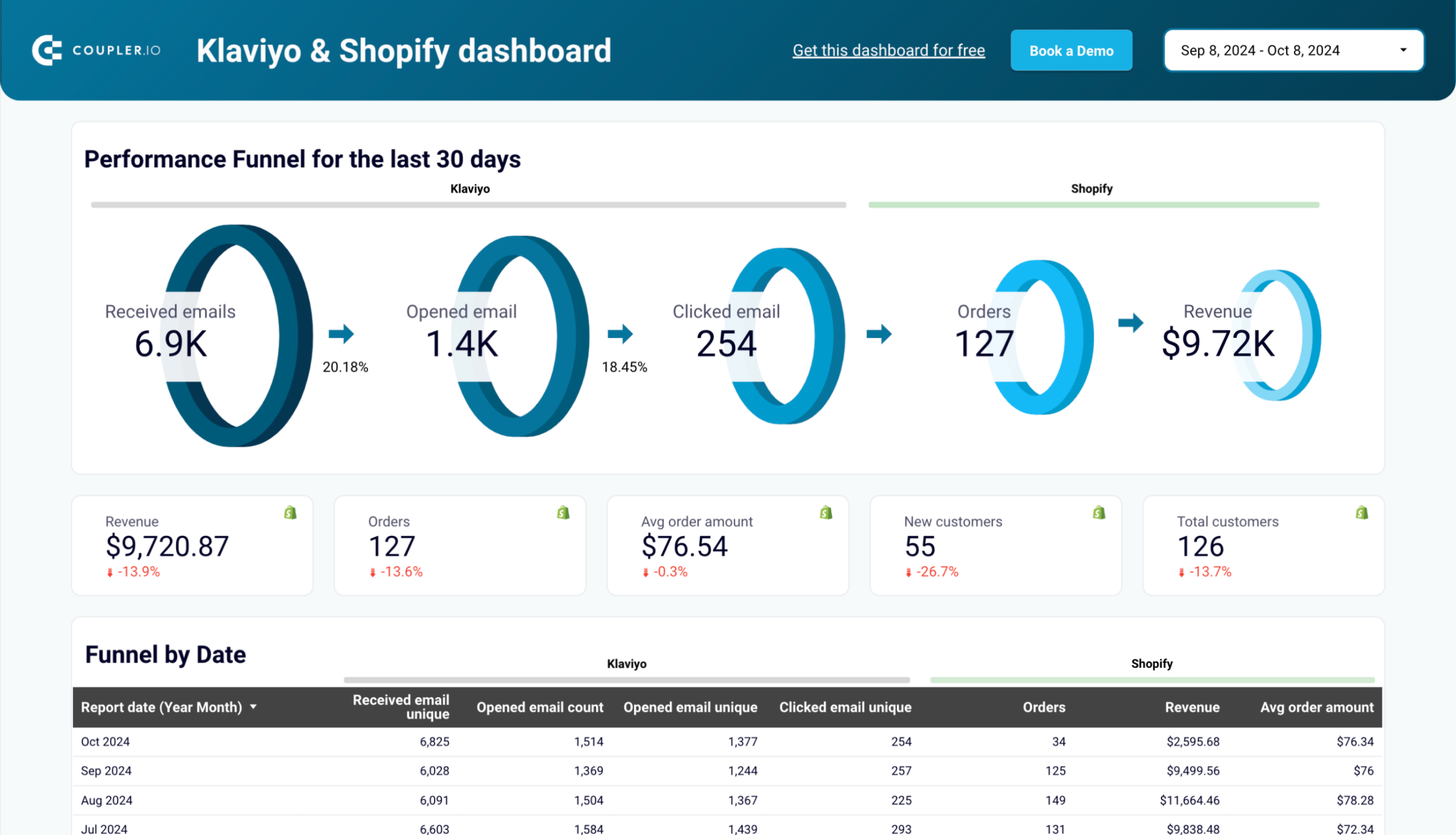Click the Orders column header in Funnel by Date
Image resolution: width=1456 pixels, height=835 pixels.
click(x=1043, y=707)
